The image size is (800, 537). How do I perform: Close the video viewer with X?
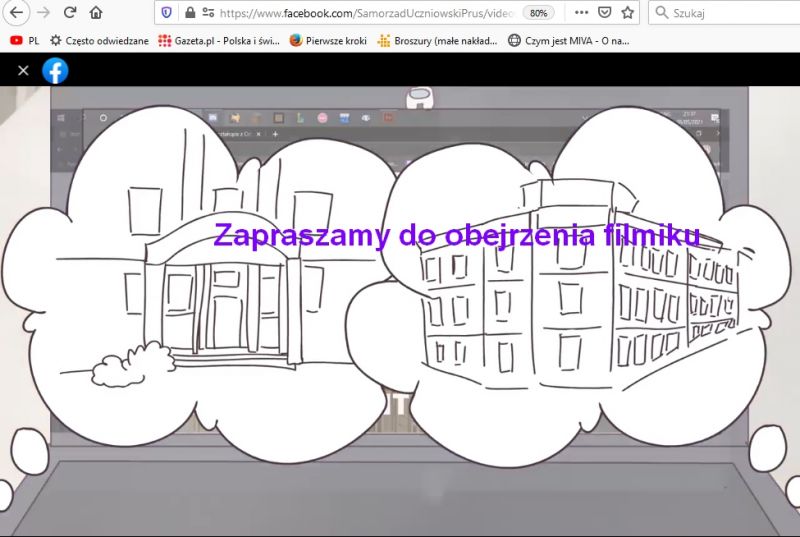point(23,70)
